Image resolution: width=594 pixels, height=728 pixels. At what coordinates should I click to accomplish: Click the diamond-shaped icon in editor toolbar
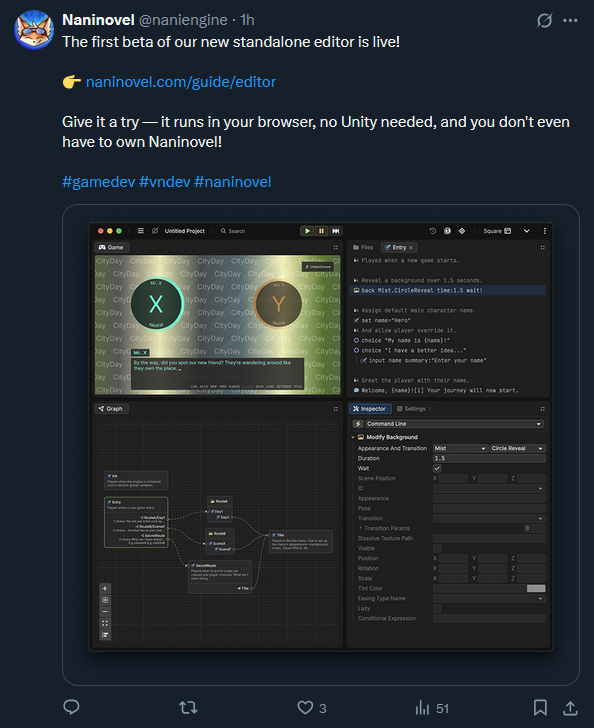pyautogui.click(x=462, y=231)
